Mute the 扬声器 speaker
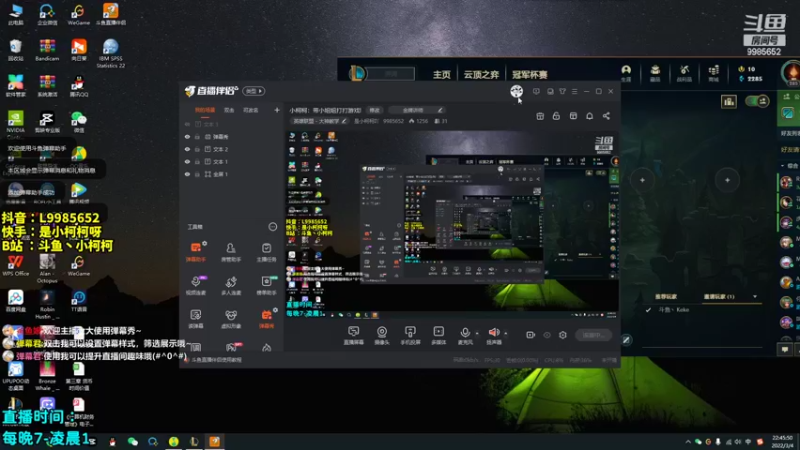 pos(494,336)
